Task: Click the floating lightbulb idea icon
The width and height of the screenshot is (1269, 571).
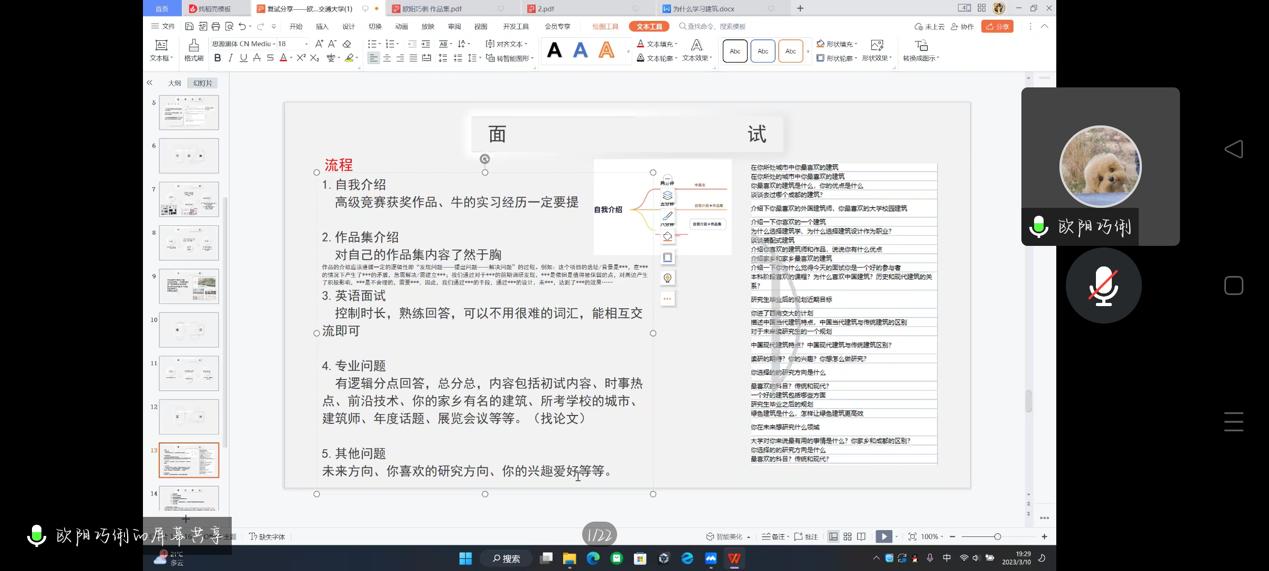Action: (x=667, y=278)
